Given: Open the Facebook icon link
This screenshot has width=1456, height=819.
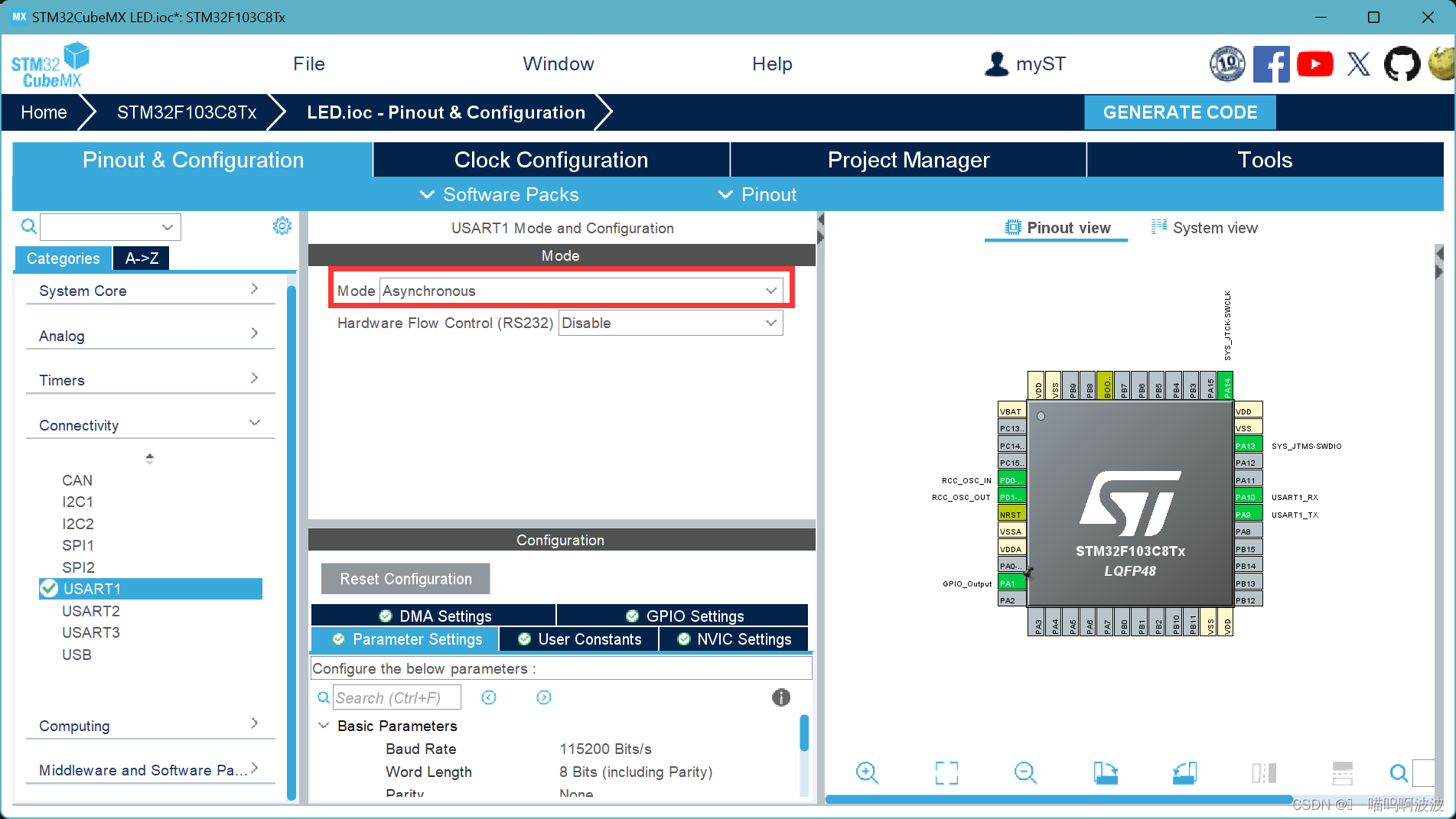Looking at the screenshot, I should coord(1271,63).
